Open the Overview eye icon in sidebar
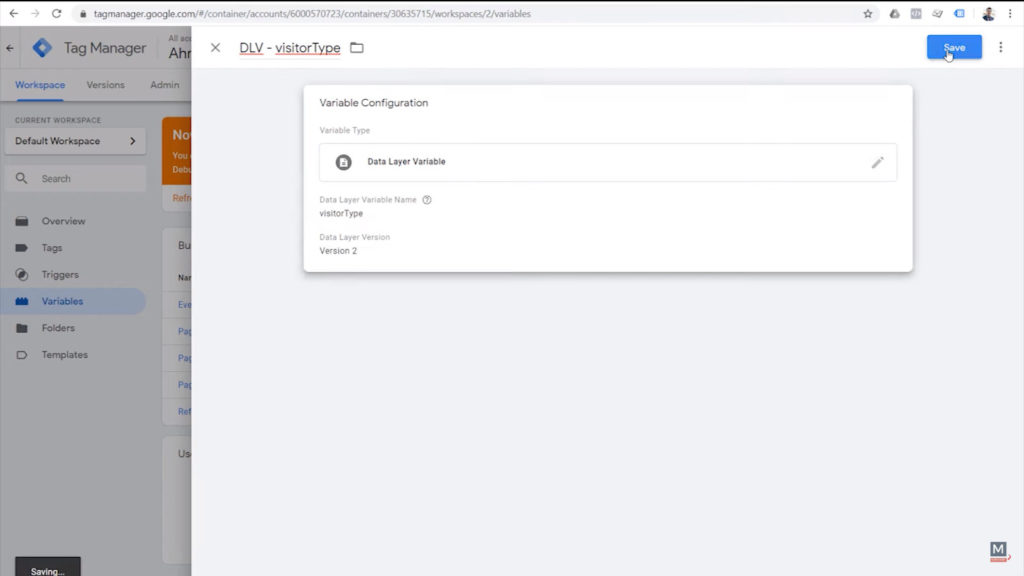Image resolution: width=1024 pixels, height=576 pixels. coord(24,221)
